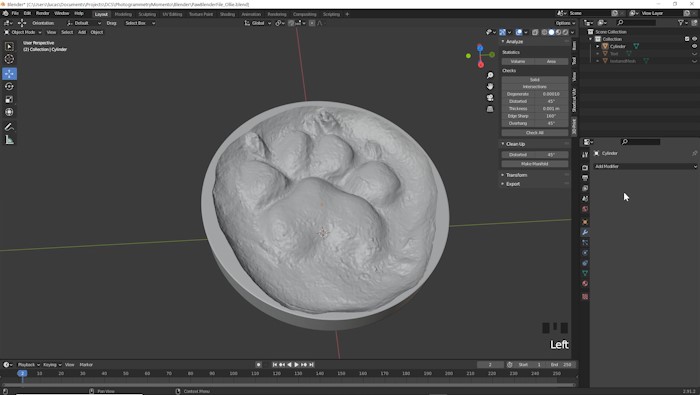Open the Select Box drag dropdown
The height and width of the screenshot is (395, 700).
click(x=140, y=23)
